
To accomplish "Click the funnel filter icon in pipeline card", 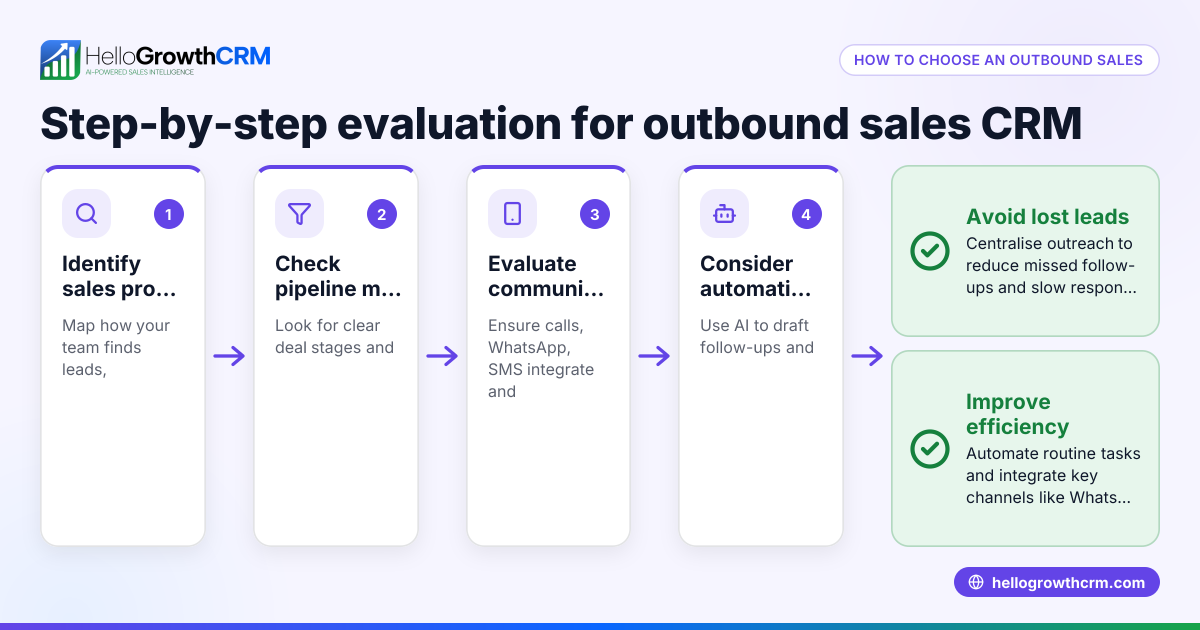I will pos(299,214).
